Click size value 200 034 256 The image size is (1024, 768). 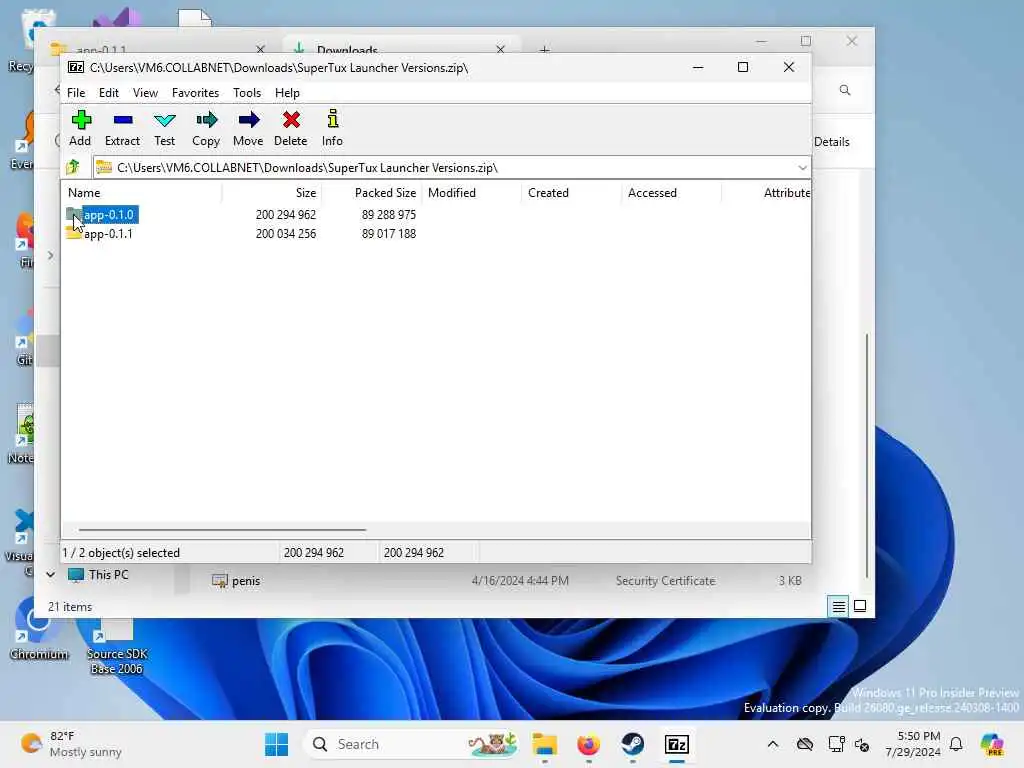pyautogui.click(x=286, y=234)
